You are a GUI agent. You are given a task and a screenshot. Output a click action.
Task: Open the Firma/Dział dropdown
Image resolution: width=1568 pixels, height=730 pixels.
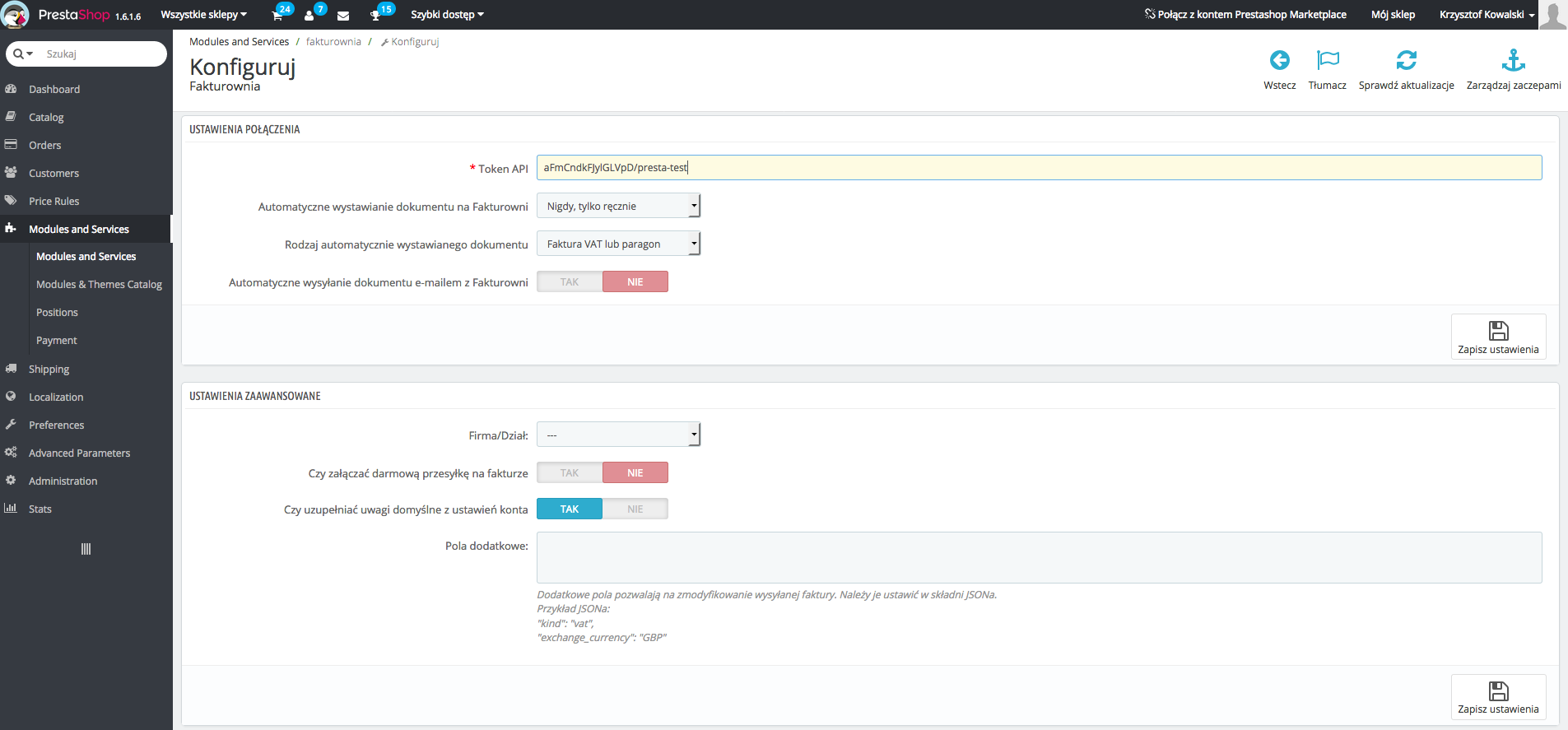618,435
